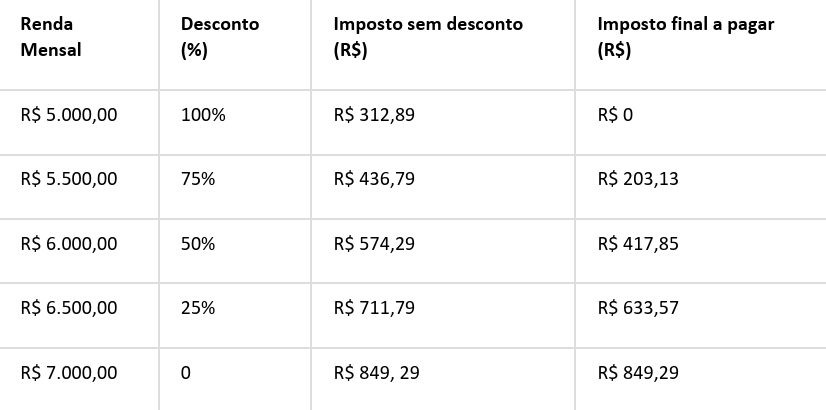
Task: Click the Renda Mensal column header
Action: coord(51,37)
